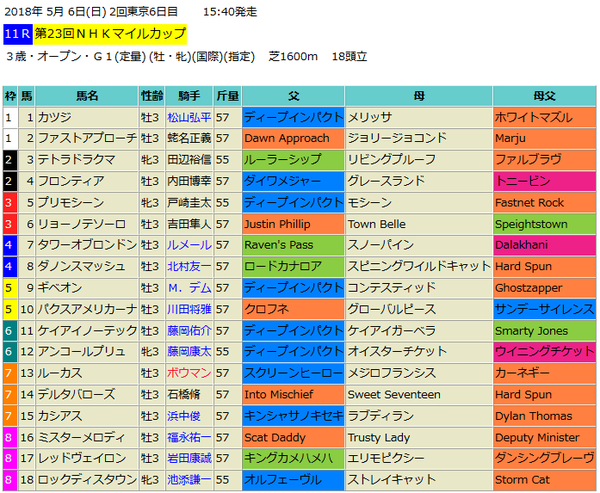600x493 pixels.
Task: Open jockey link 川田将雅
Action: (189, 309)
